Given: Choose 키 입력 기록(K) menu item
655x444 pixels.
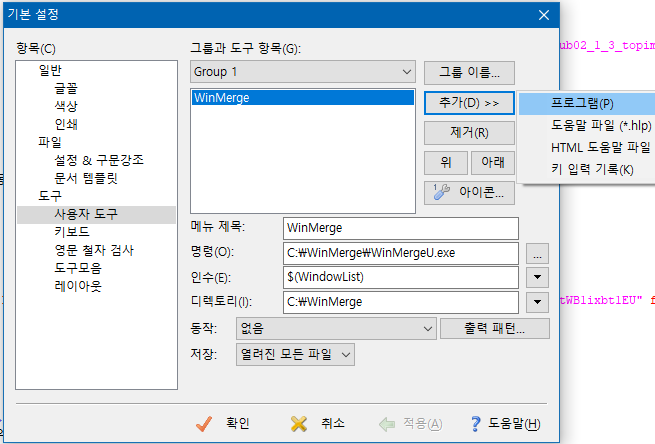Looking at the screenshot, I should (587, 170).
